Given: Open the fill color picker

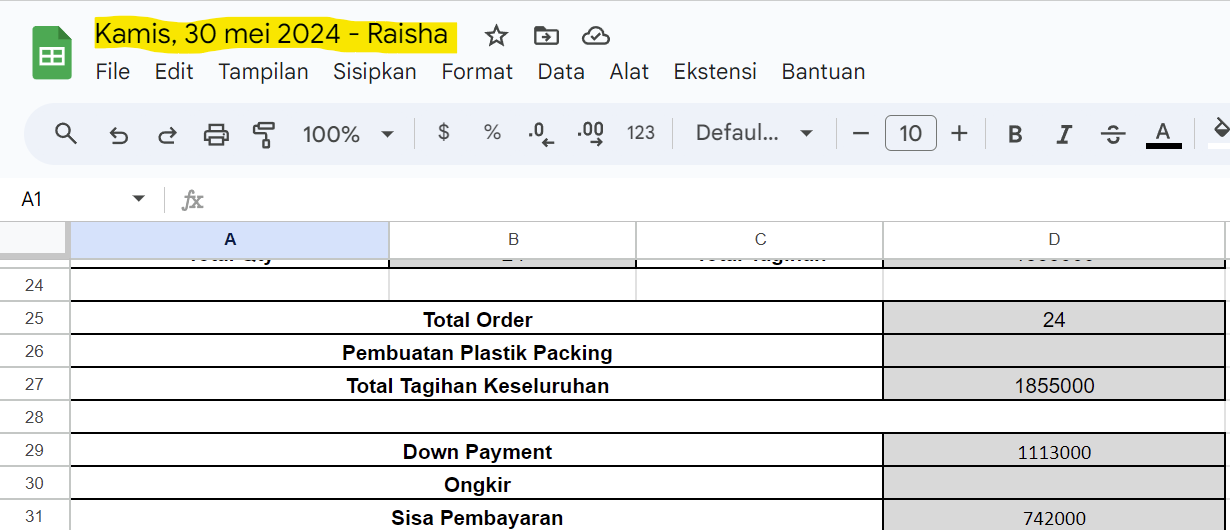Looking at the screenshot, I should coord(1220,134).
